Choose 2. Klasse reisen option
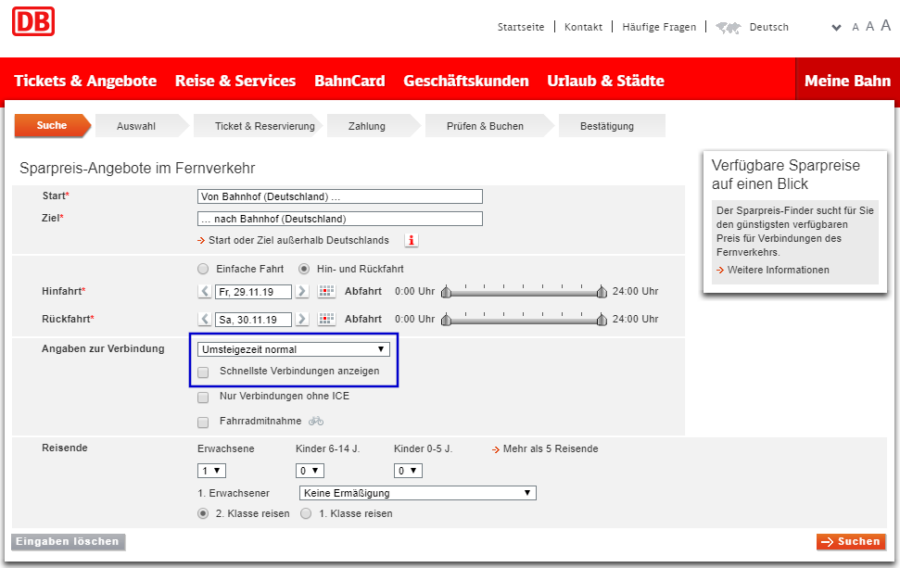This screenshot has width=900, height=568. [203, 513]
